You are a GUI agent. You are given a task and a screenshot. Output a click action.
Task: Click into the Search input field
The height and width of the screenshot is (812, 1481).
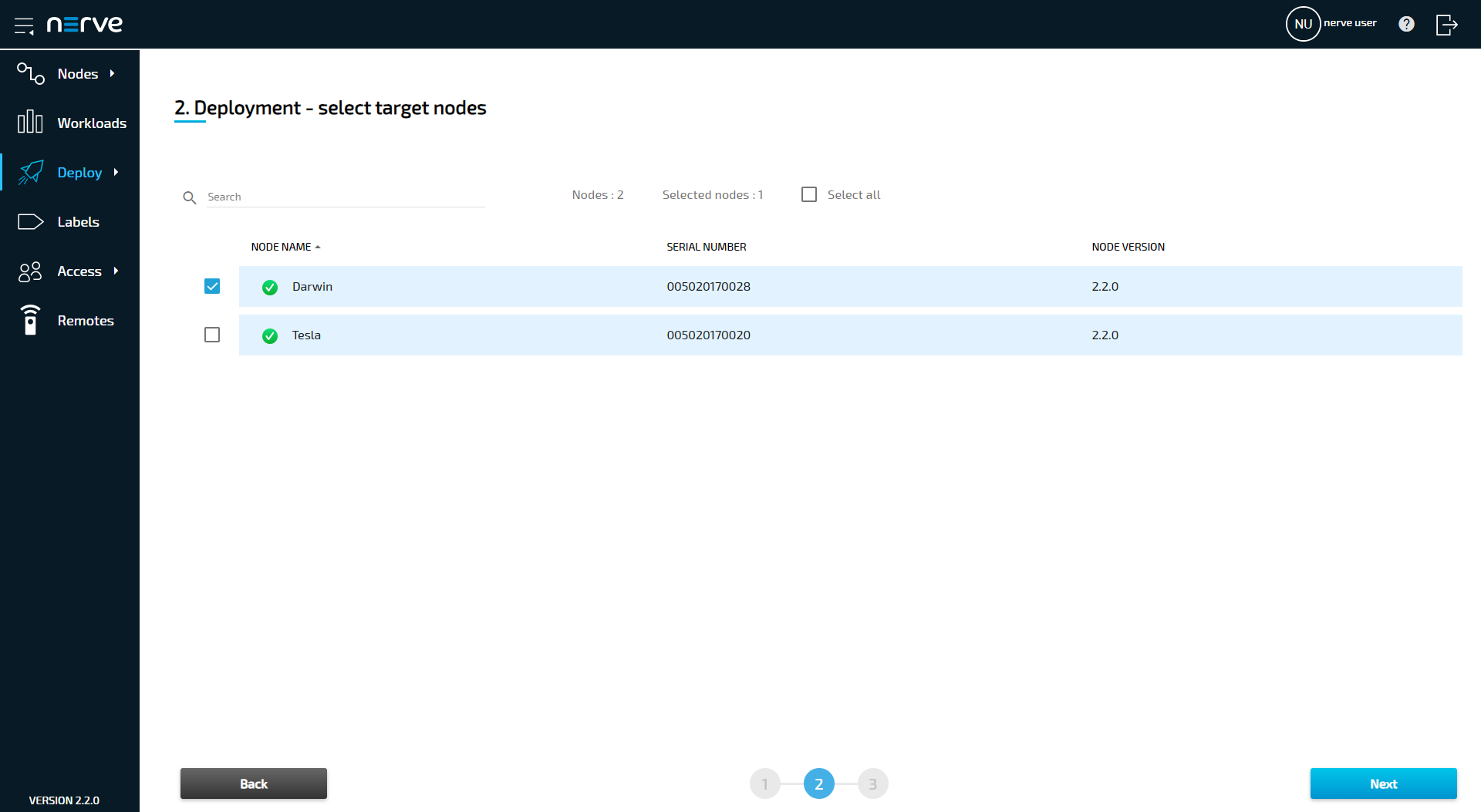pos(345,197)
